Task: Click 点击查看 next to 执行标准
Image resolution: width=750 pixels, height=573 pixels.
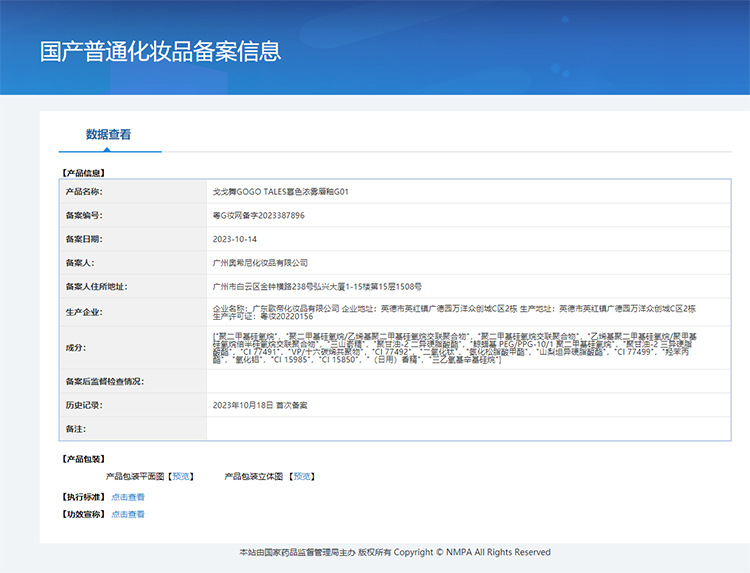Action: 128,497
